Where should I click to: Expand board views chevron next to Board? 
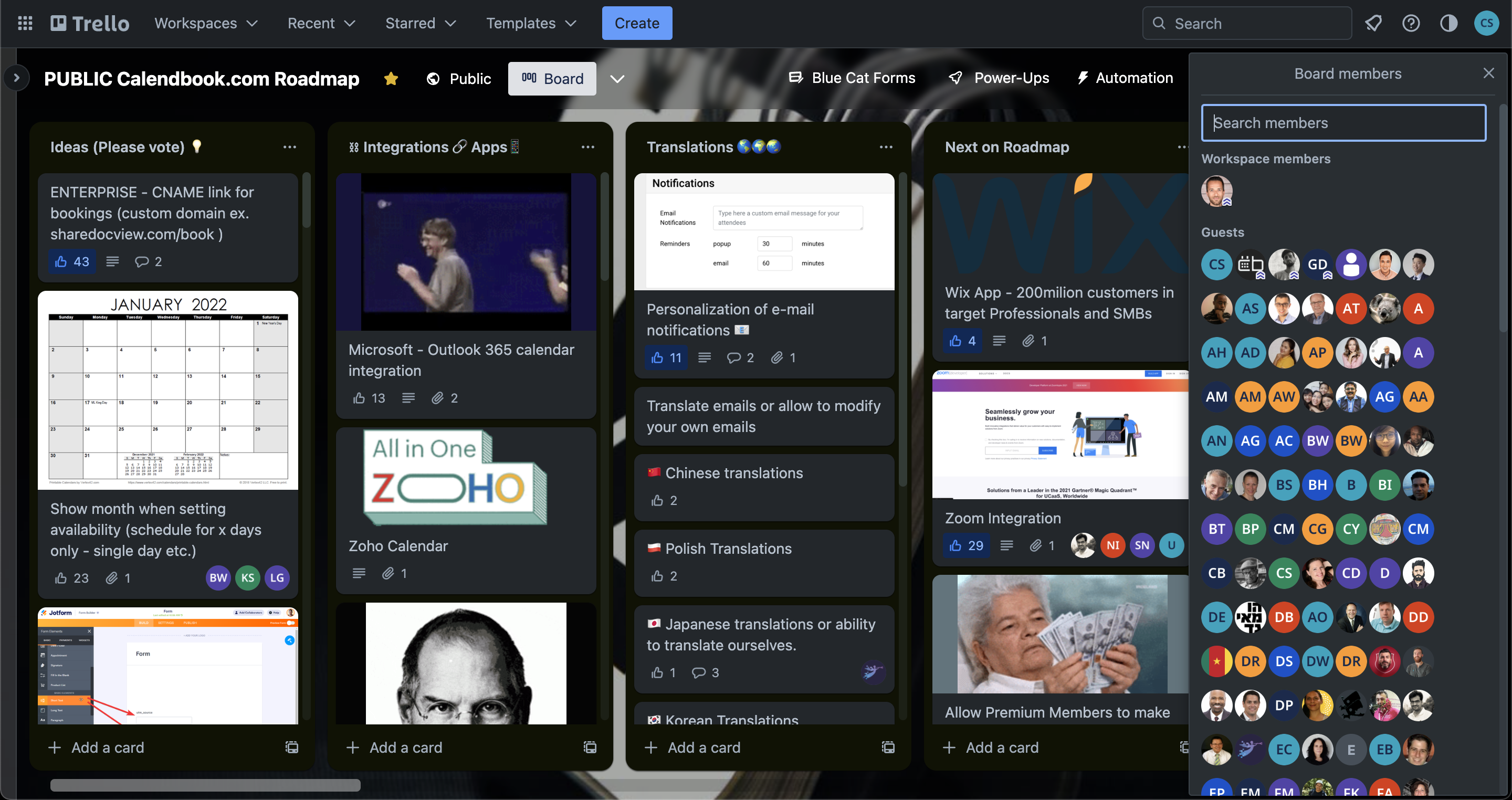[617, 79]
